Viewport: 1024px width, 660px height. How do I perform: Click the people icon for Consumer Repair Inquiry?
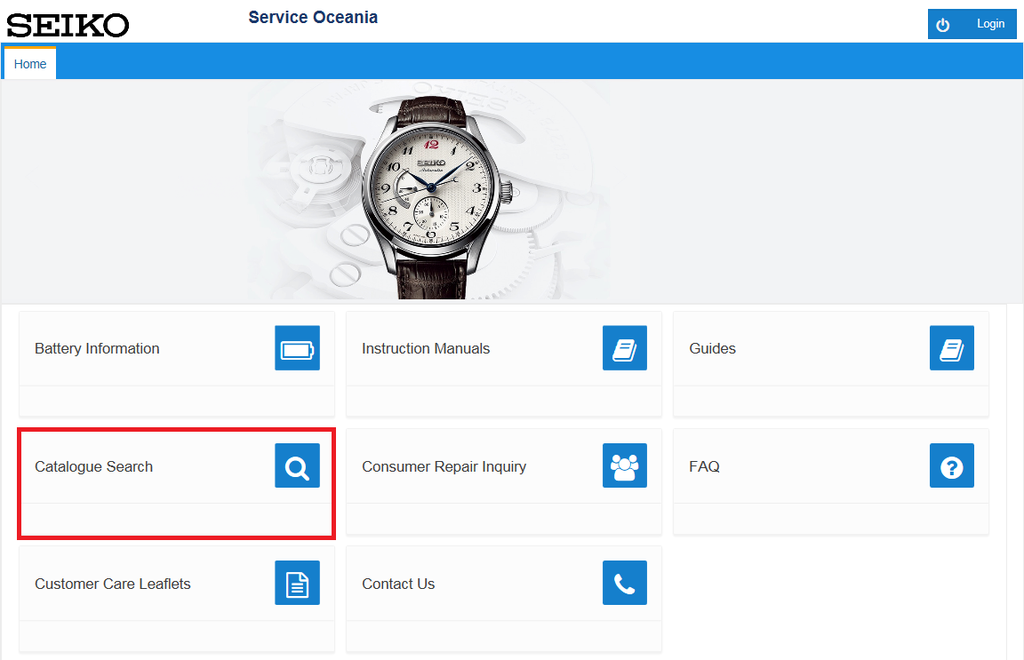click(624, 466)
